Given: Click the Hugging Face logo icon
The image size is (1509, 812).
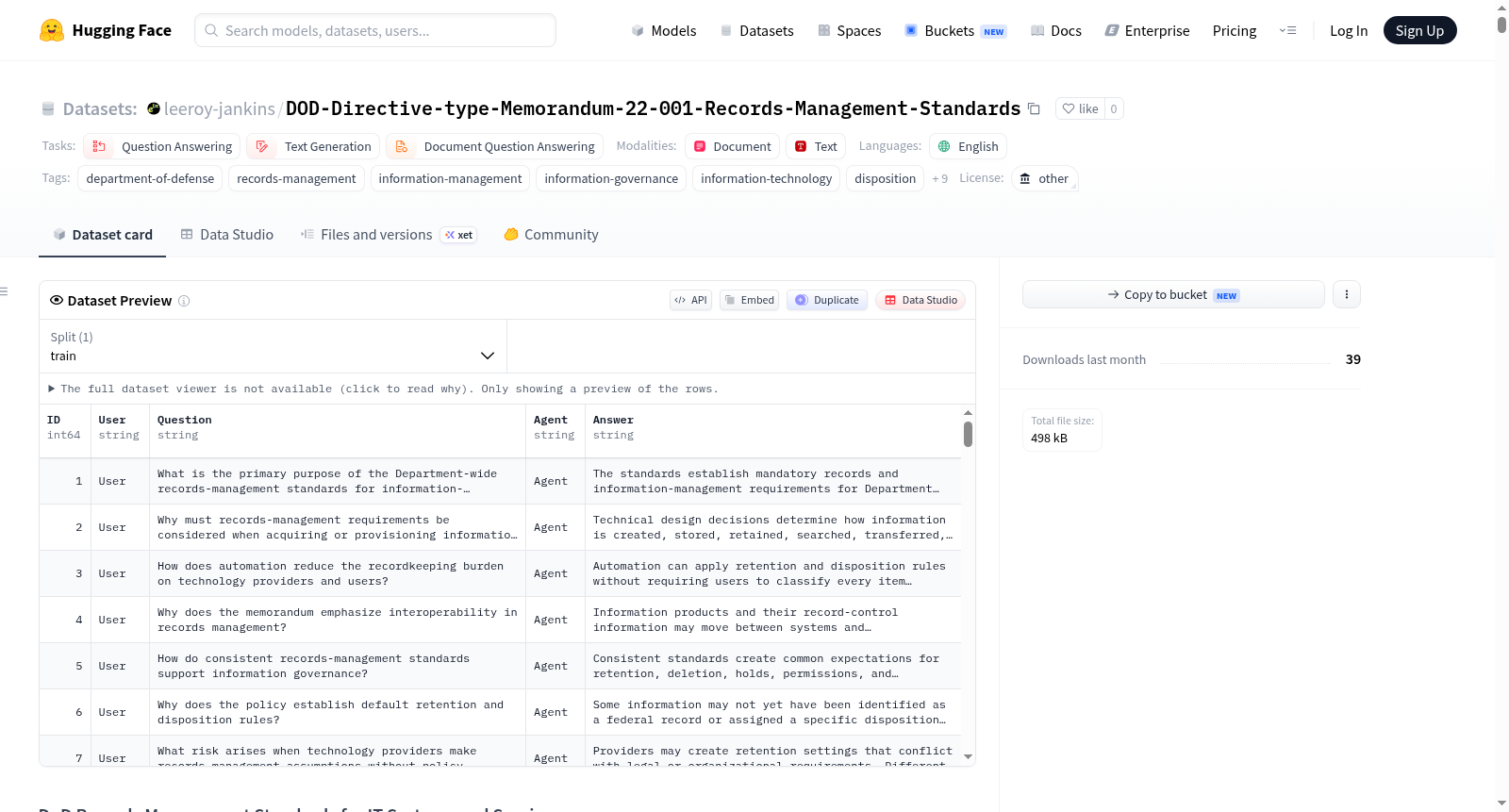Looking at the screenshot, I should (52, 30).
